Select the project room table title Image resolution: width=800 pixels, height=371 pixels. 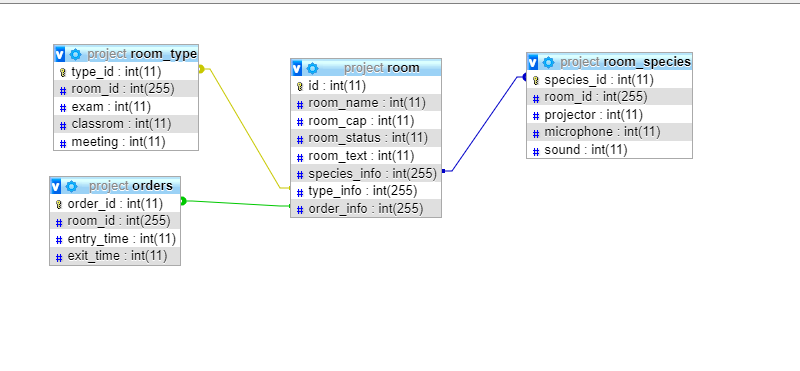382,68
